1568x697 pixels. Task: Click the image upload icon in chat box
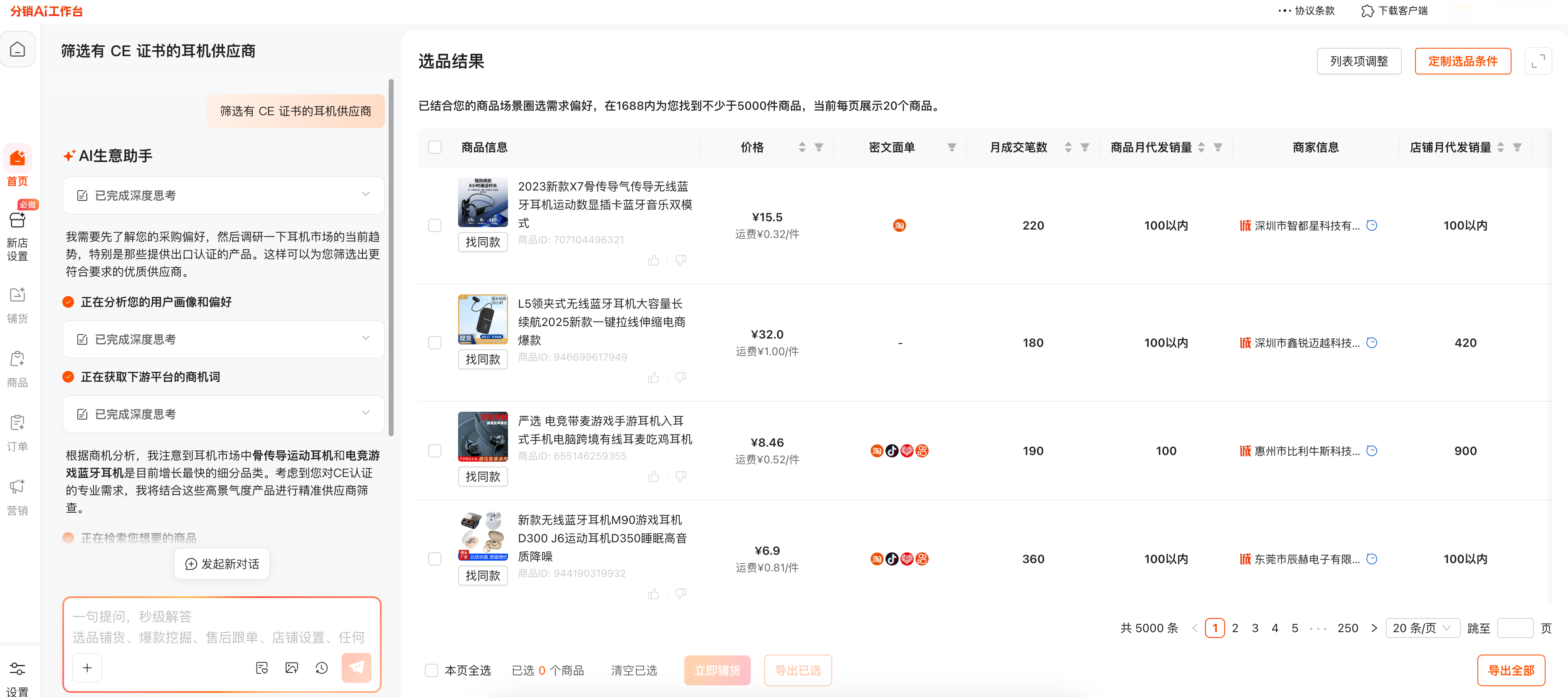click(x=291, y=667)
